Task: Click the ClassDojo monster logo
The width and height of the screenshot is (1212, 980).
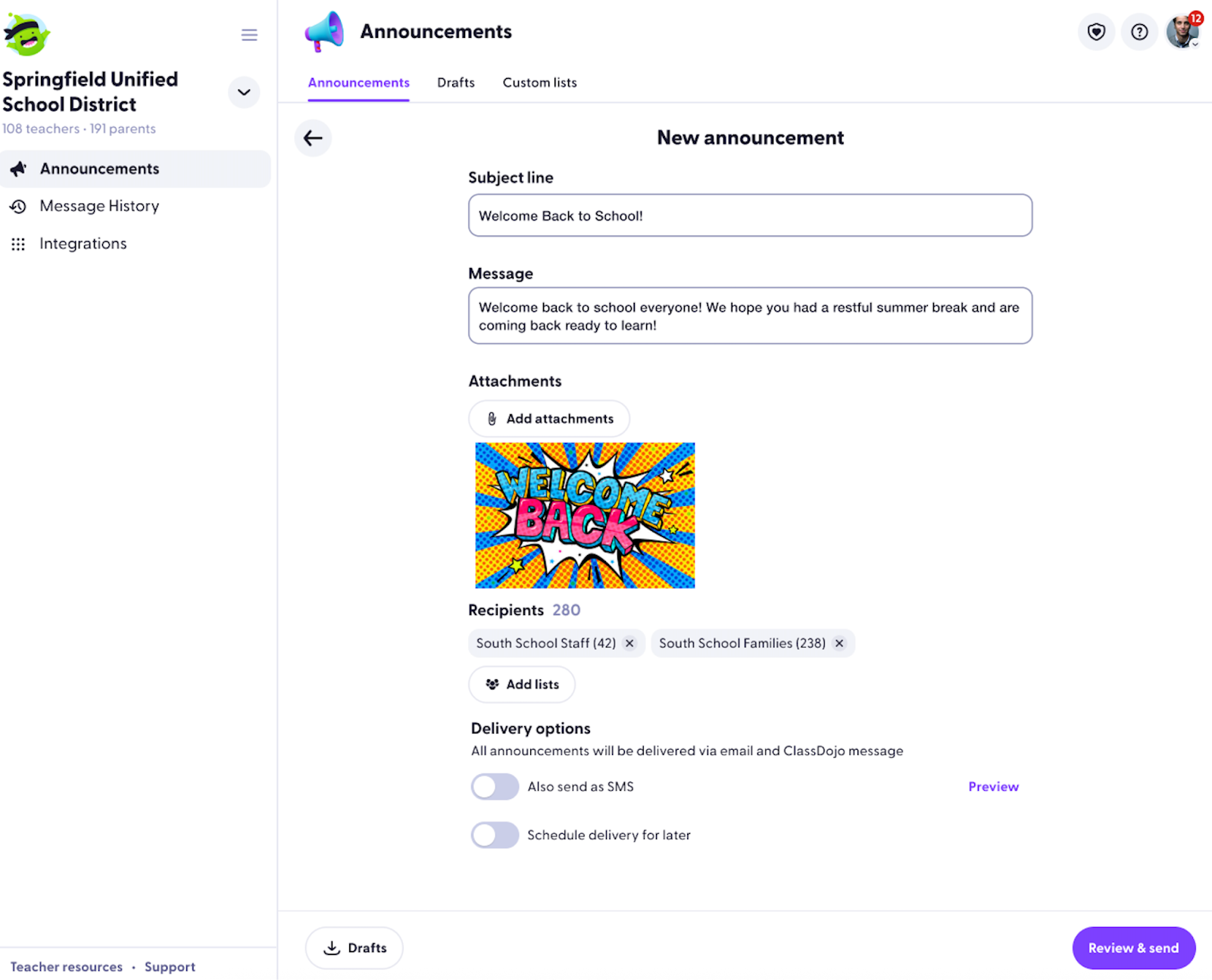Action: click(27, 35)
